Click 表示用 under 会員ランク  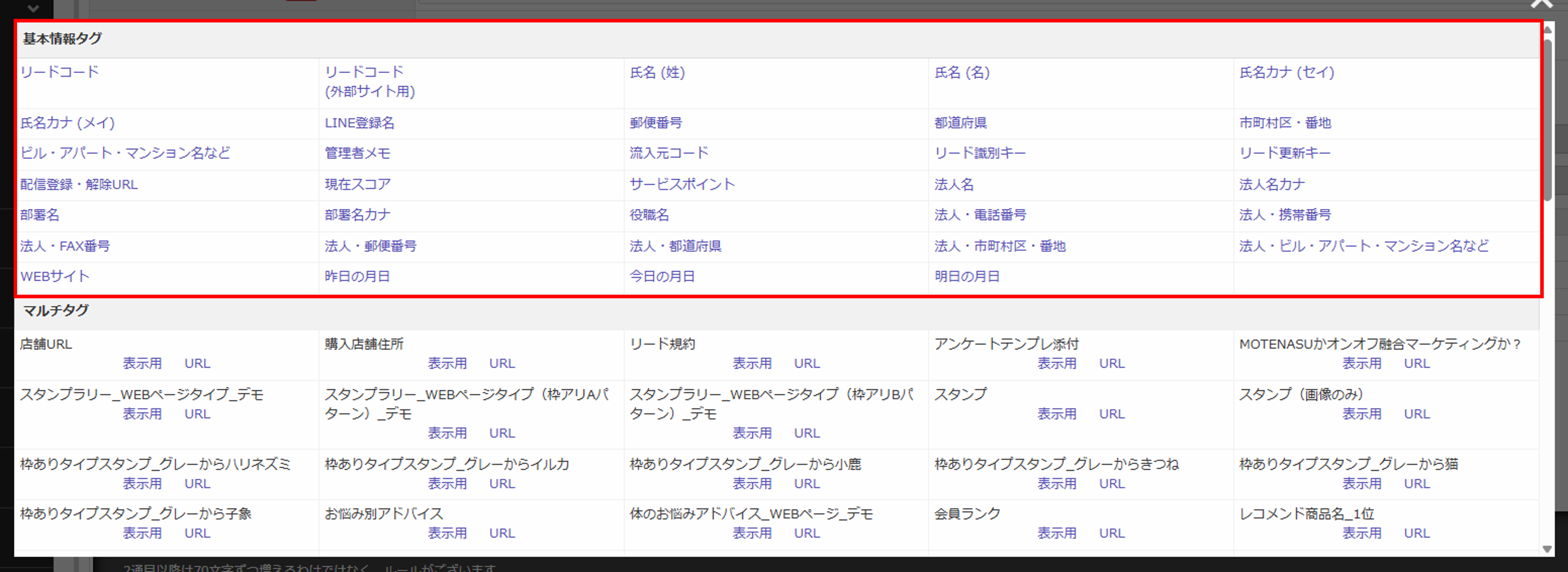point(1056,533)
